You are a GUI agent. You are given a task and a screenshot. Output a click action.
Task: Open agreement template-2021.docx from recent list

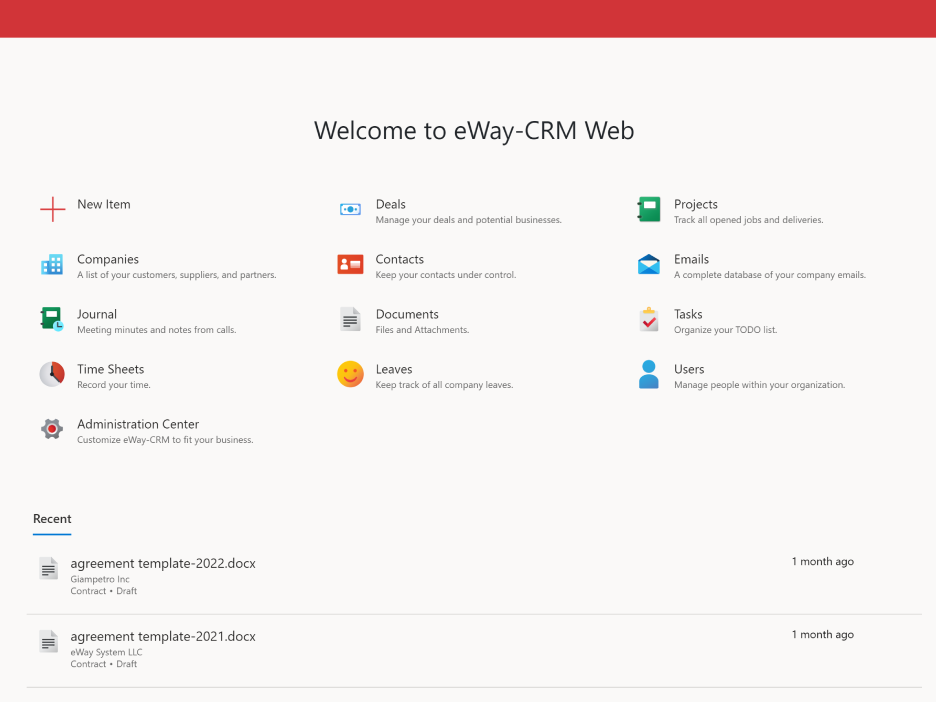coord(163,636)
